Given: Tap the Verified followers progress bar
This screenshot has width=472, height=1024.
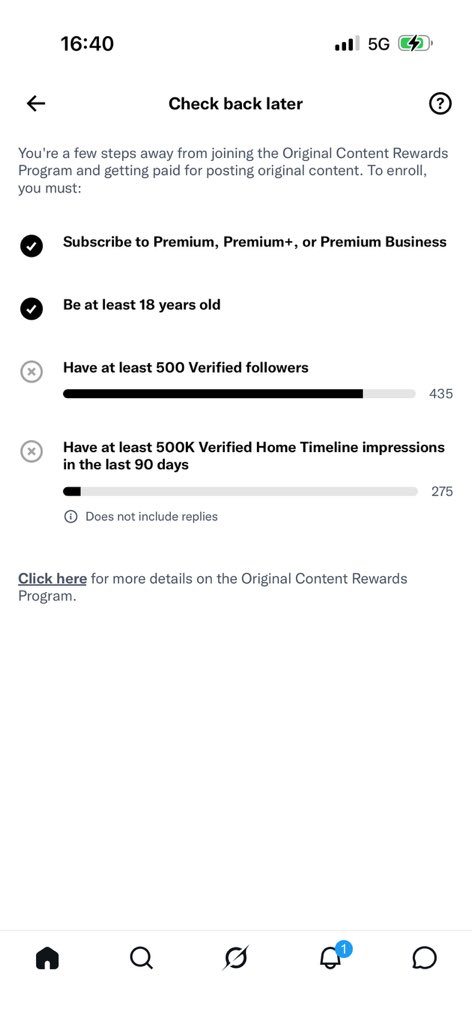Looking at the screenshot, I should (239, 394).
